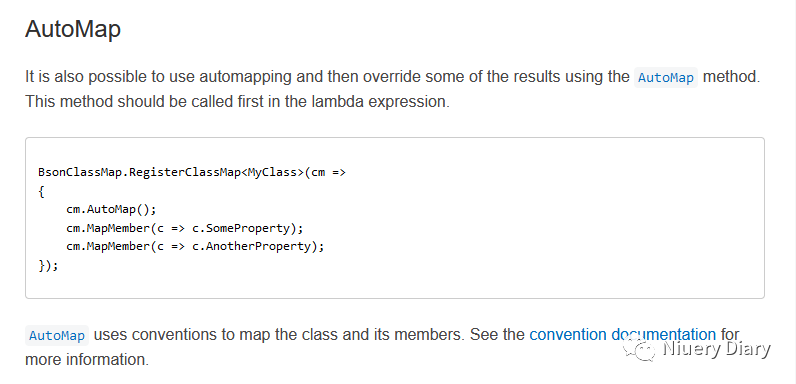Click the Niuery Diary watermark text
Screen dimensions: 796x384
(716, 349)
